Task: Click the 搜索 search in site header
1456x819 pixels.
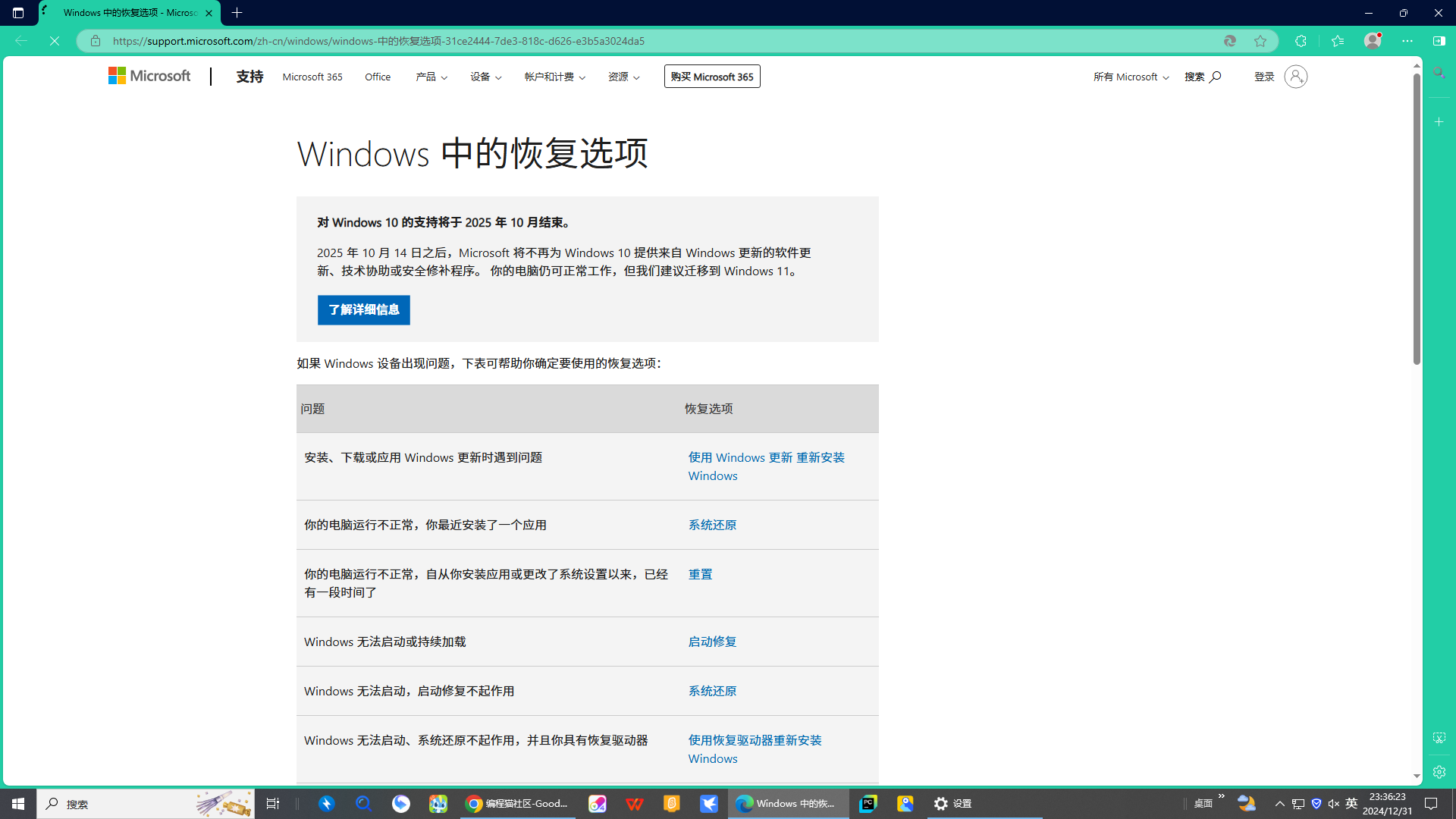Action: [1203, 77]
